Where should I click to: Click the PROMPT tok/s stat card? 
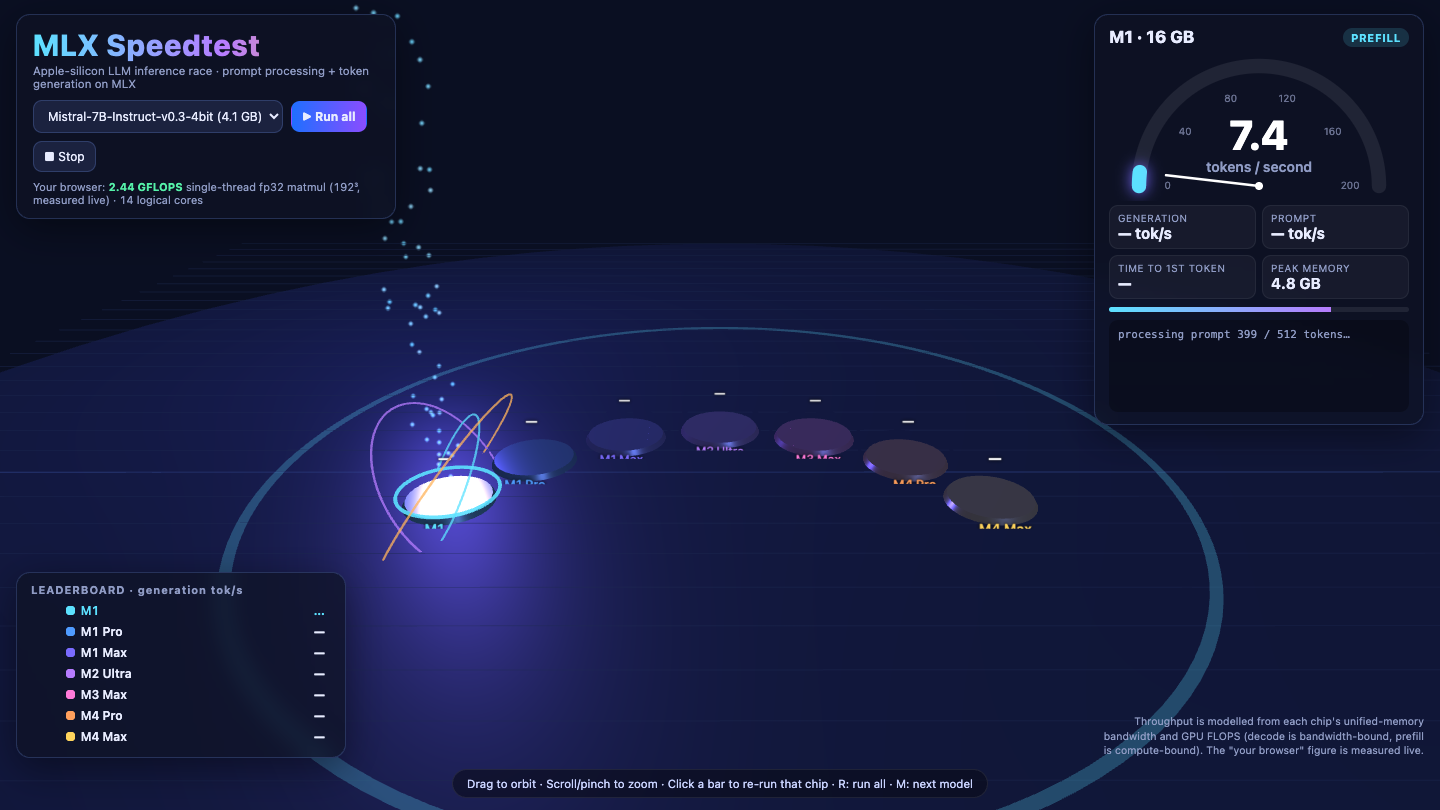(1335, 227)
